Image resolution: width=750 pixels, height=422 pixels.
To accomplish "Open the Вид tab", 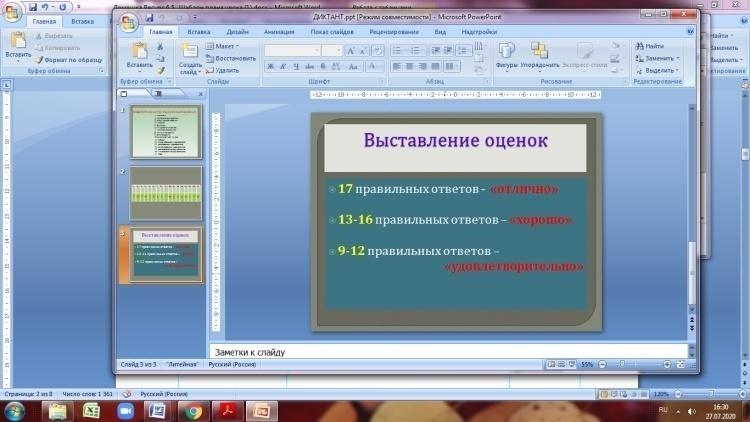I will pyautogui.click(x=440, y=32).
